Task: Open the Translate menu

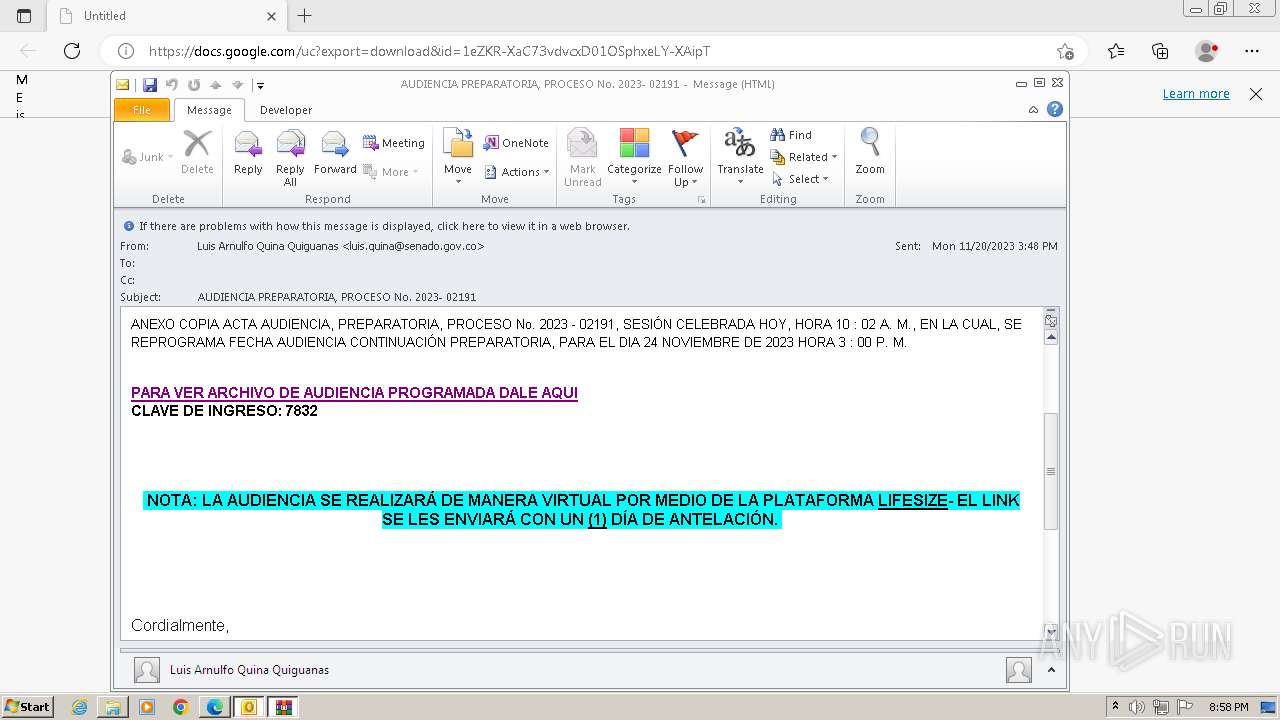Action: 740,158
